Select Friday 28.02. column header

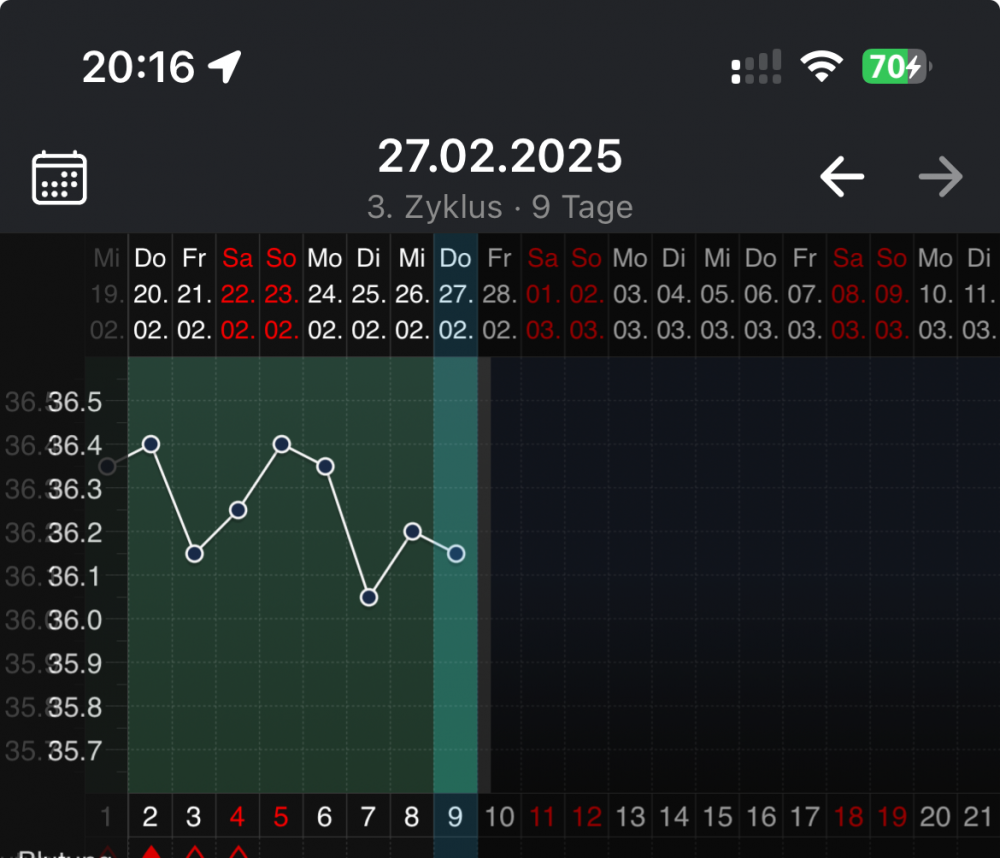[x=499, y=294]
